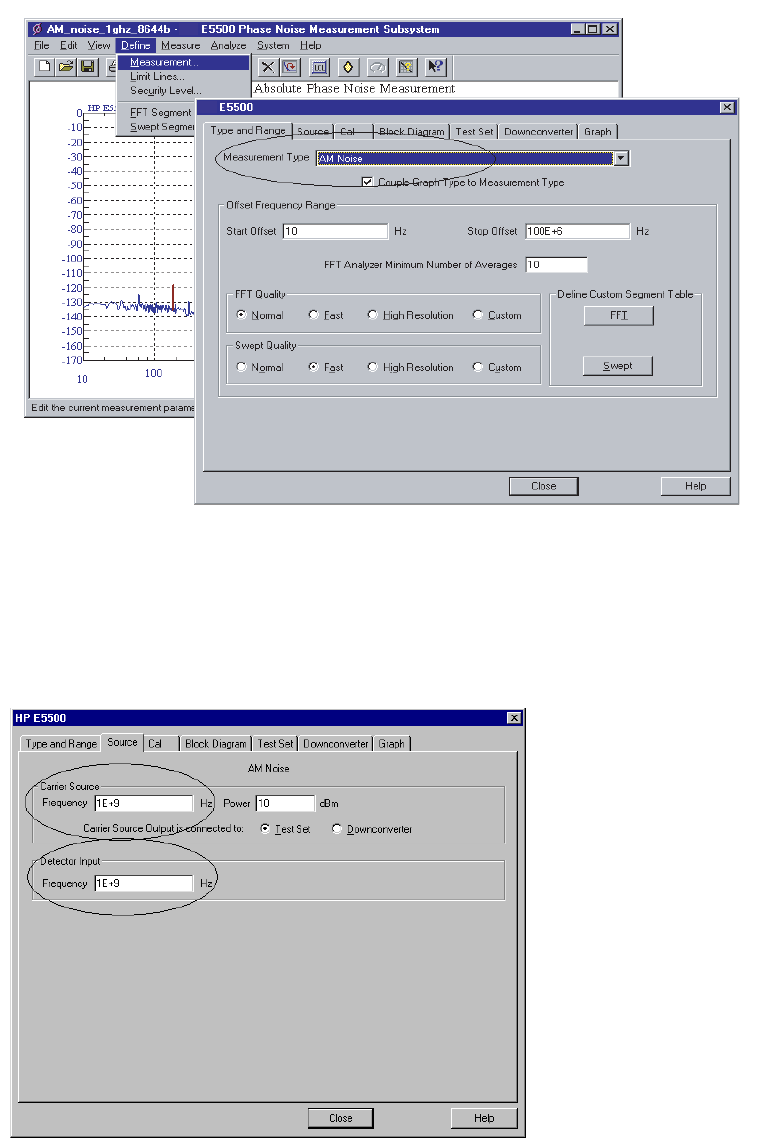Set carrier output connected to Test Set
The image size is (779, 1138).
(x=265, y=829)
